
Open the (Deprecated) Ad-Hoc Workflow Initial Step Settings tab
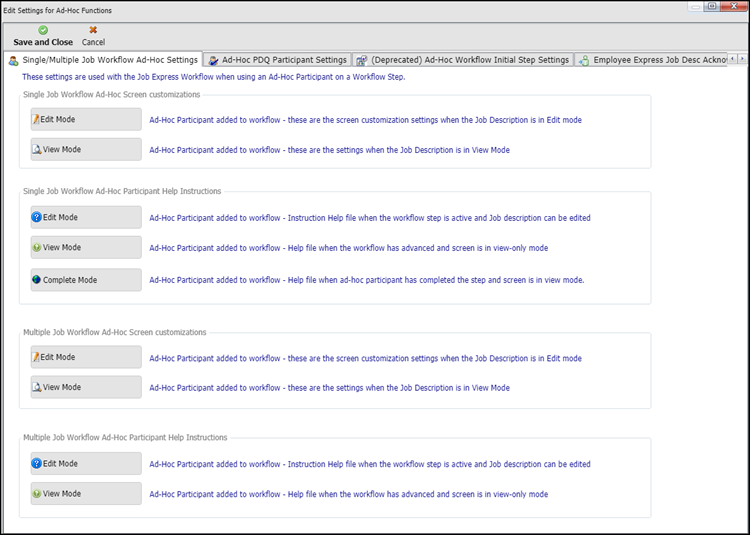pos(463,60)
